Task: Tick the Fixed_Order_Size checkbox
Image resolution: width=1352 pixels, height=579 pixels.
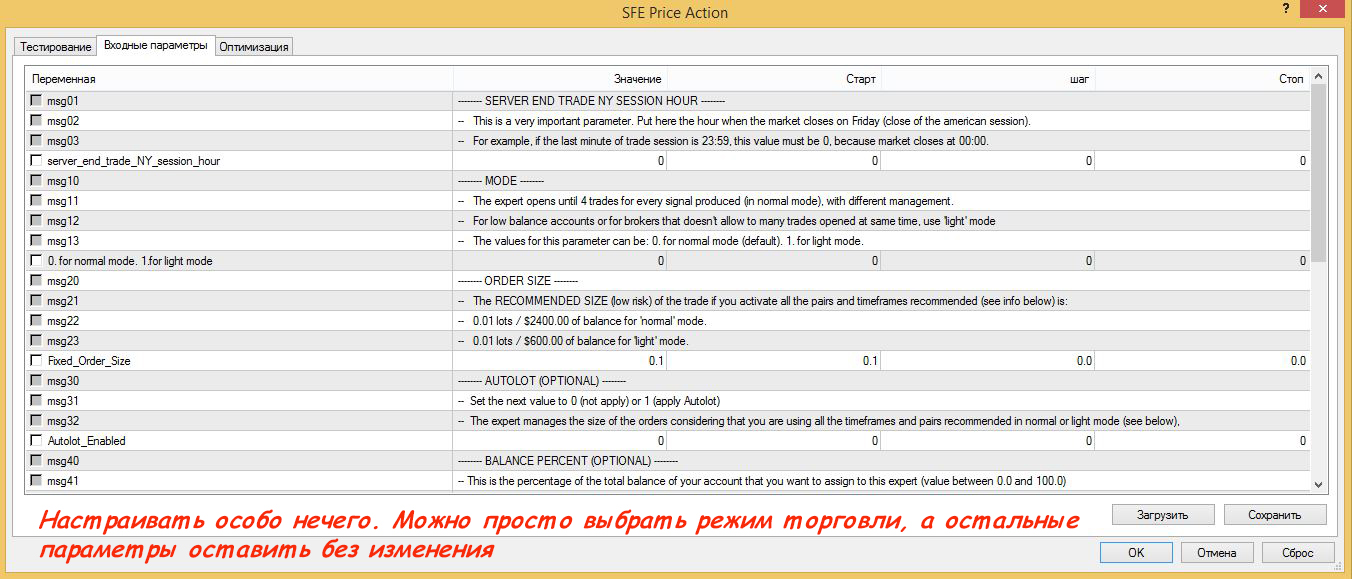Action: [37, 361]
